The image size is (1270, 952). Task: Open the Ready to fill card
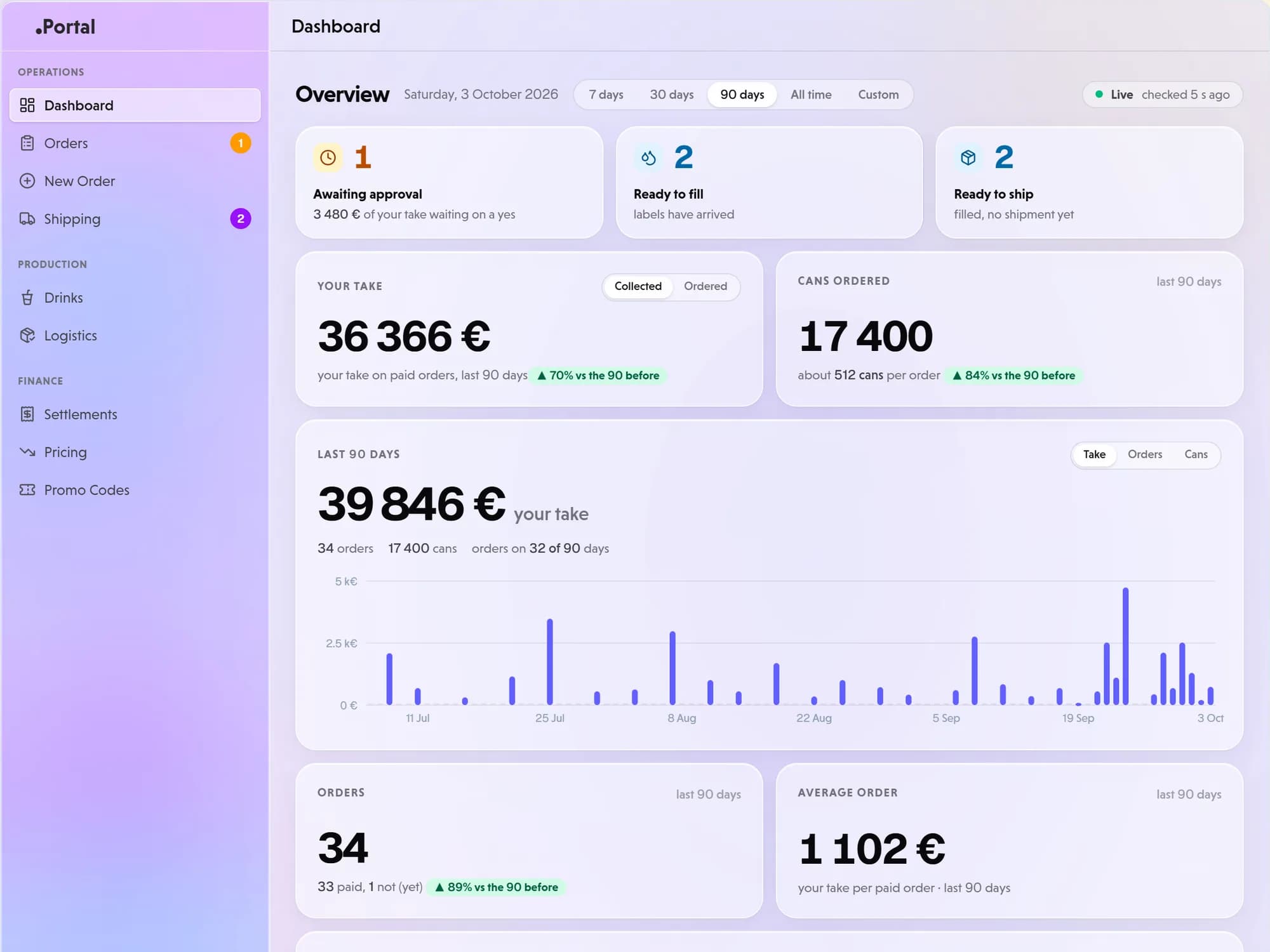769,183
